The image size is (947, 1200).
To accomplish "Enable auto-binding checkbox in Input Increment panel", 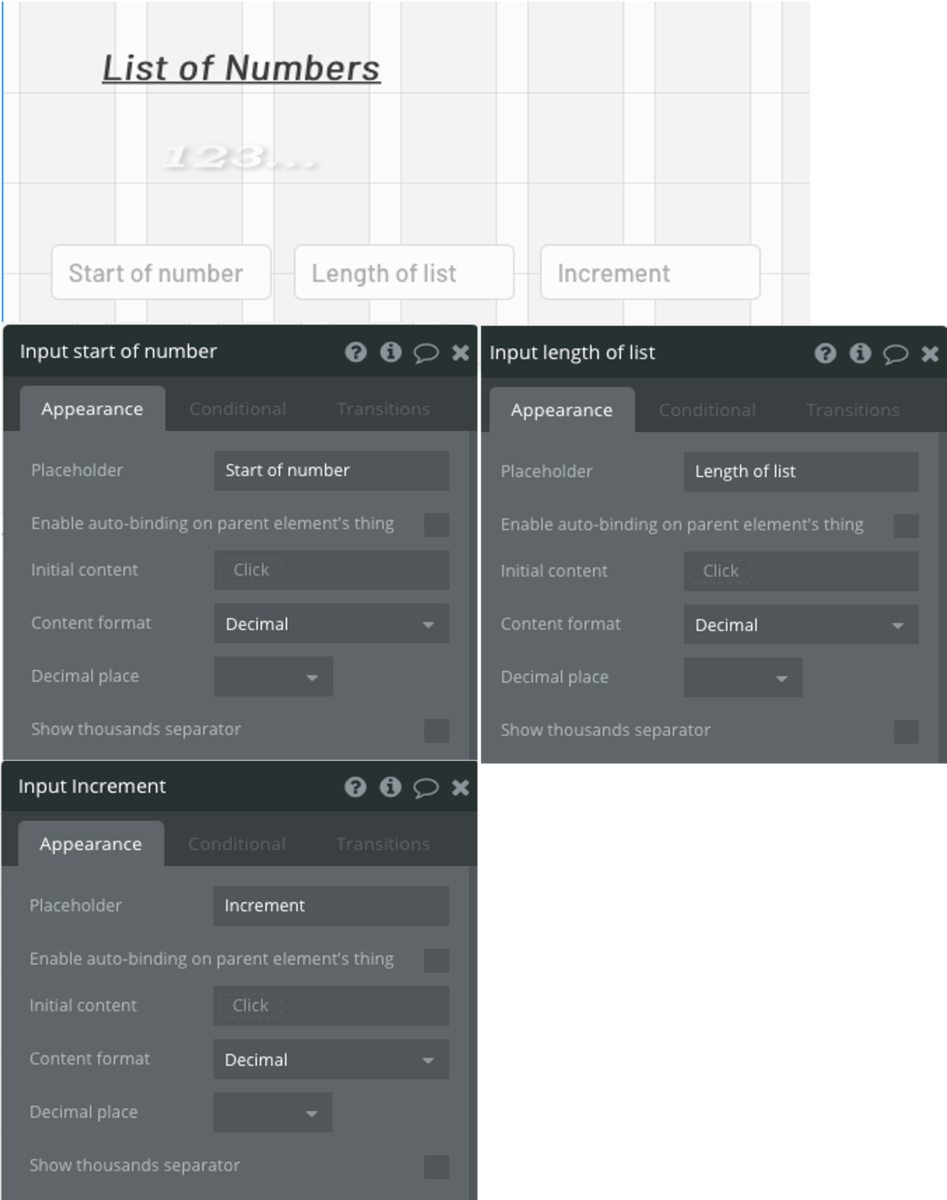I will tap(436, 960).
